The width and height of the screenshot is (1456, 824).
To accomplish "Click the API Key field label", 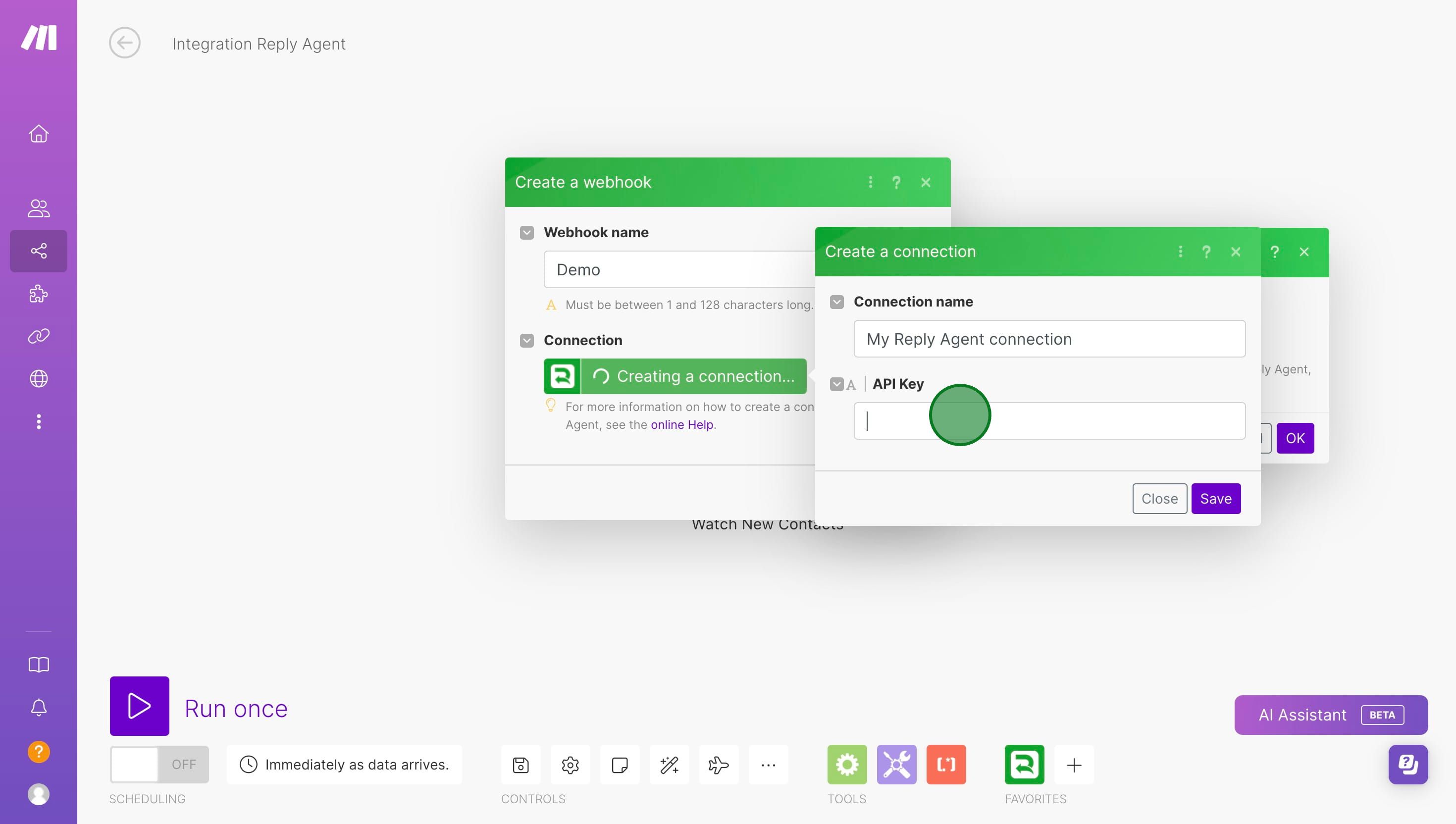I will coord(898,384).
